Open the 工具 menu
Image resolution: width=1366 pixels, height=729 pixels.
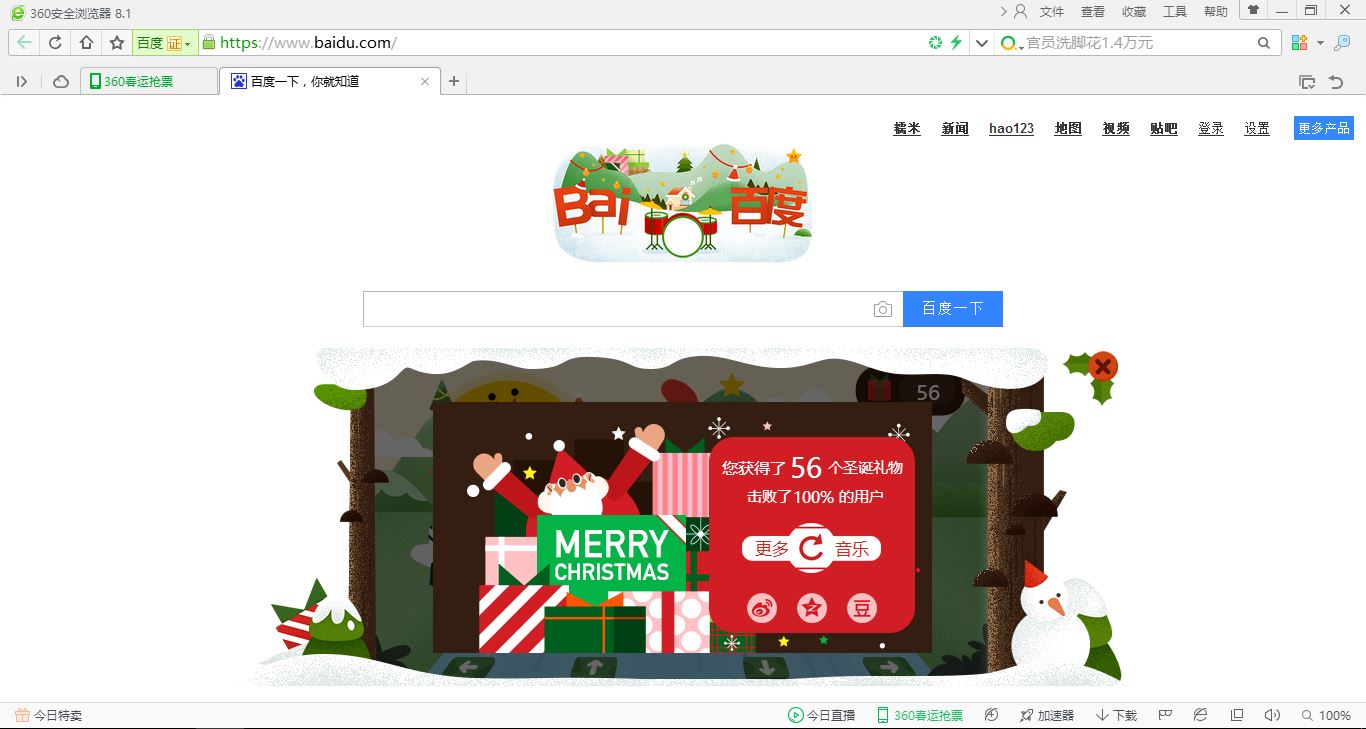(1175, 12)
